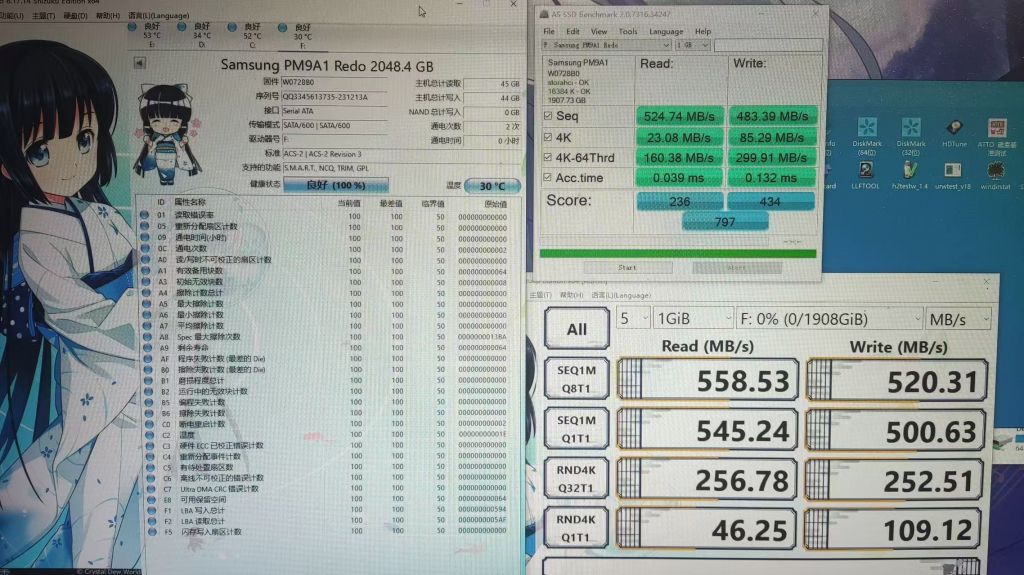The height and width of the screenshot is (575, 1024).
Task: Click the previous disk arrow button
Action: pos(139,63)
